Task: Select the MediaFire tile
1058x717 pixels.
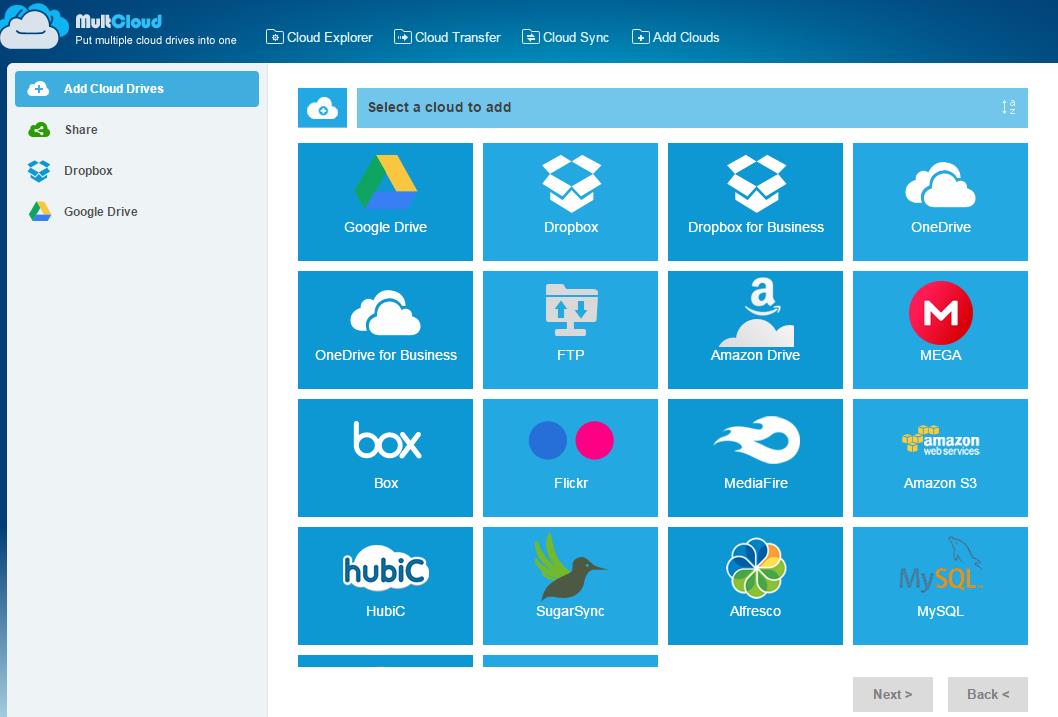Action: point(755,458)
